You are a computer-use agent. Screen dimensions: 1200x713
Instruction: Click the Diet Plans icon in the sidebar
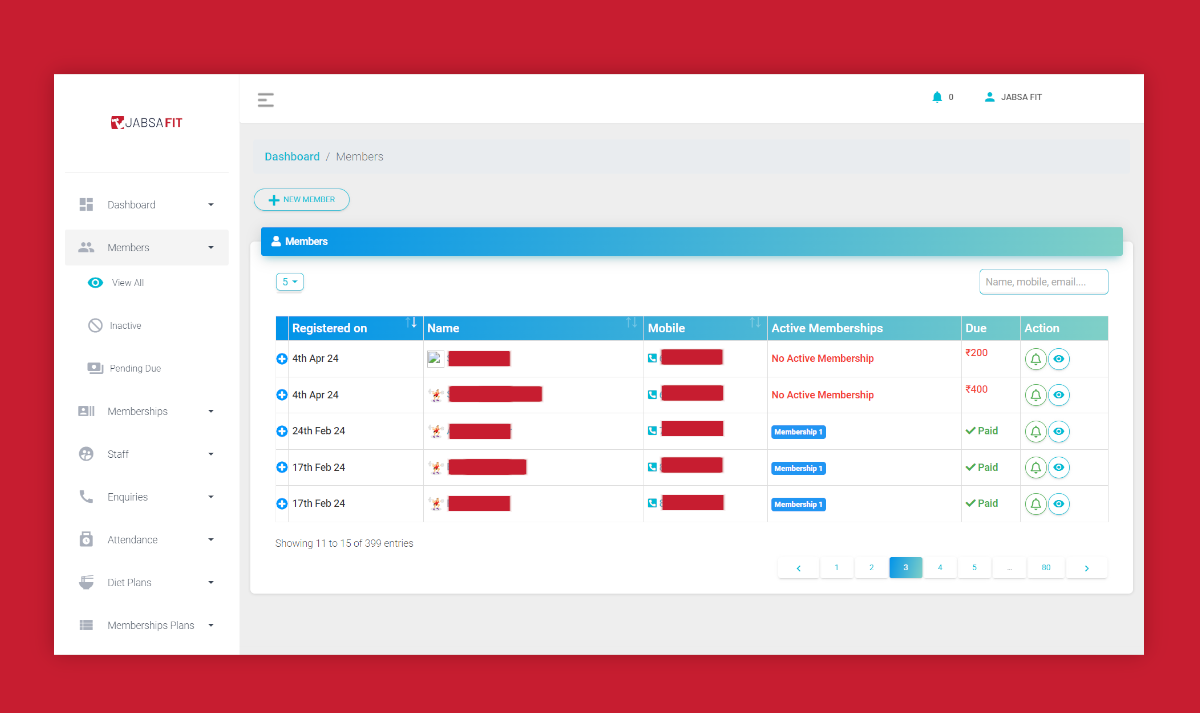click(x=87, y=582)
